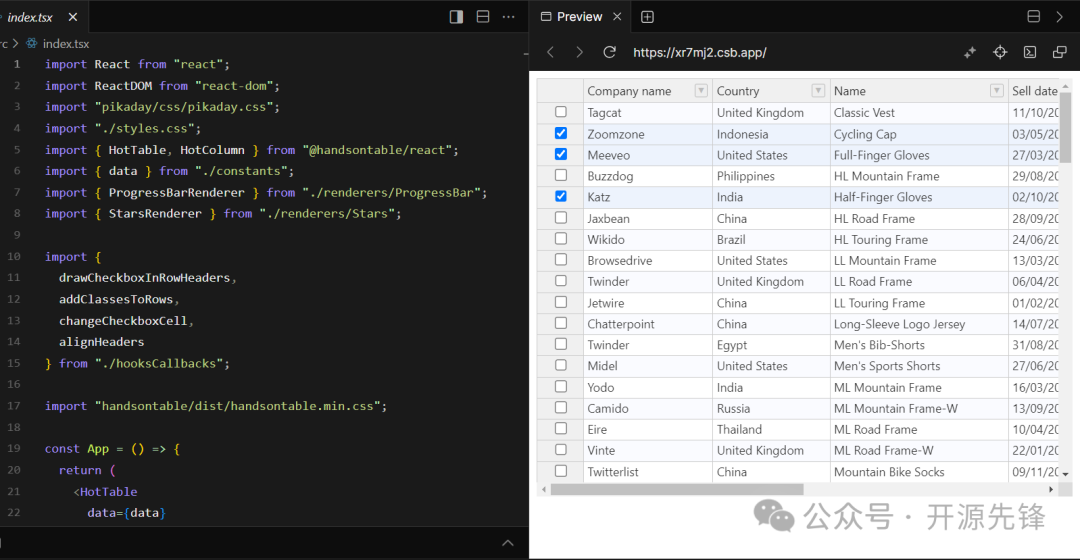Screen dimensions: 1080x560
Task: Add a new tab with the plus icon
Action: tap(647, 17)
